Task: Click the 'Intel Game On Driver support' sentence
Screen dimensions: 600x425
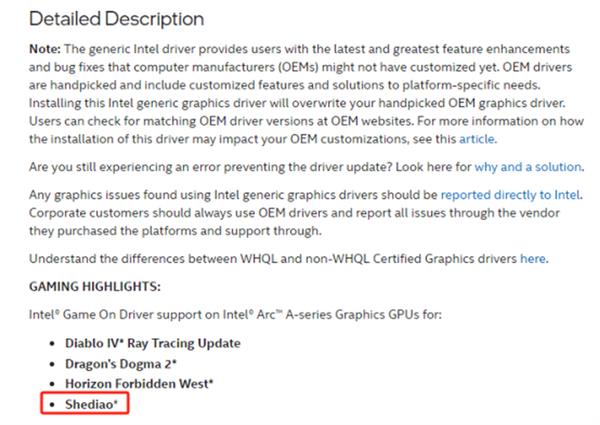Action: click(x=235, y=315)
